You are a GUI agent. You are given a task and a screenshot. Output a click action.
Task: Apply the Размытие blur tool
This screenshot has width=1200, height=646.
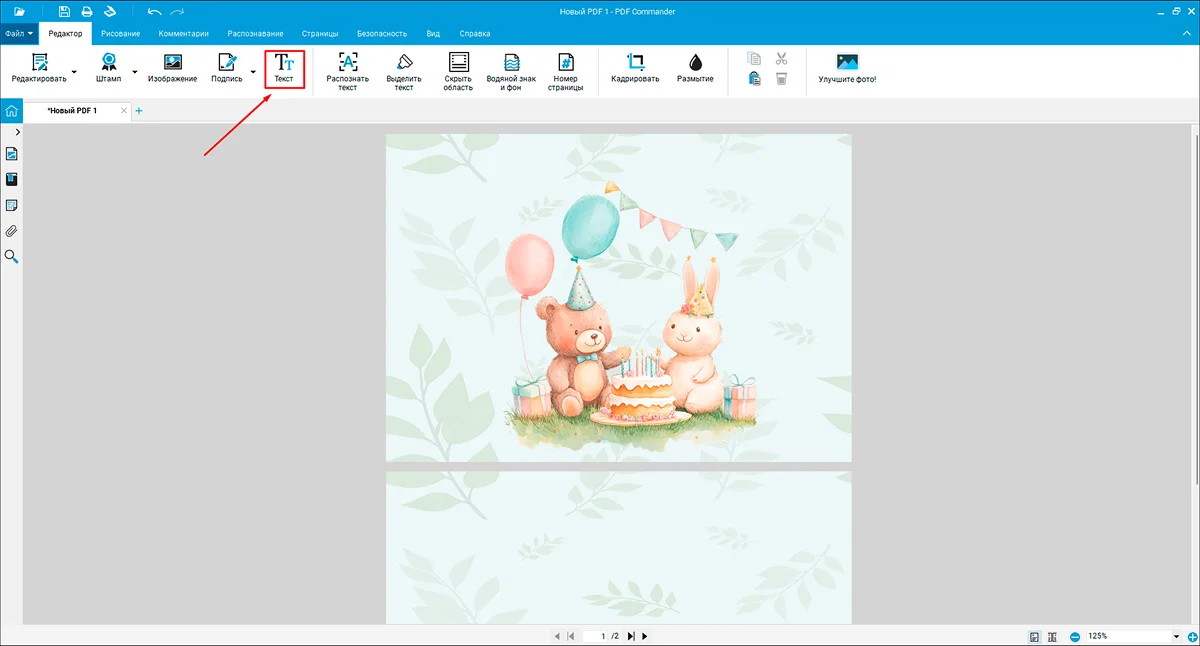point(695,69)
